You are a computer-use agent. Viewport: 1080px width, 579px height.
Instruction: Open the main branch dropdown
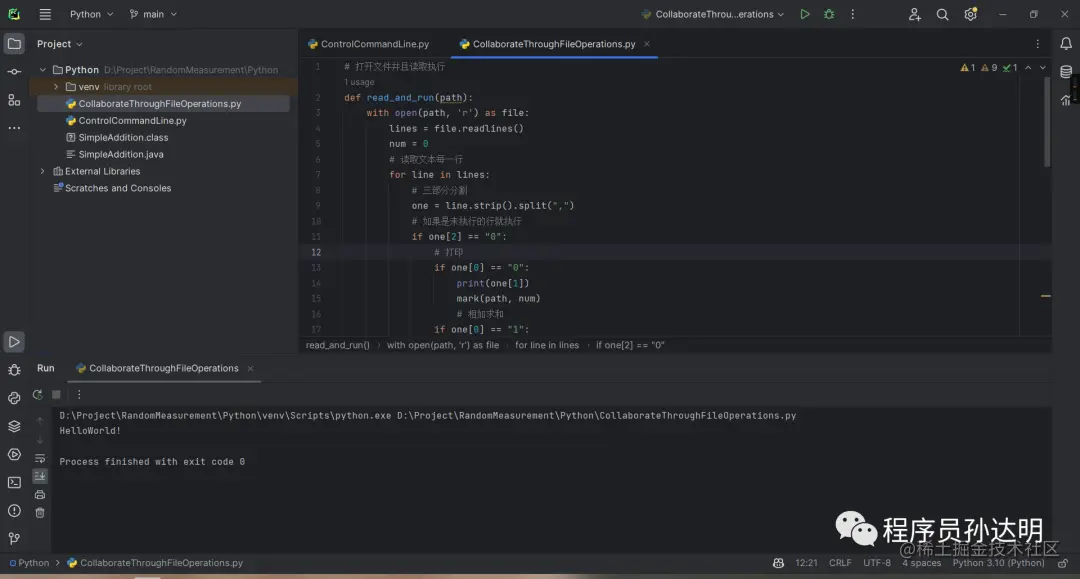point(153,14)
